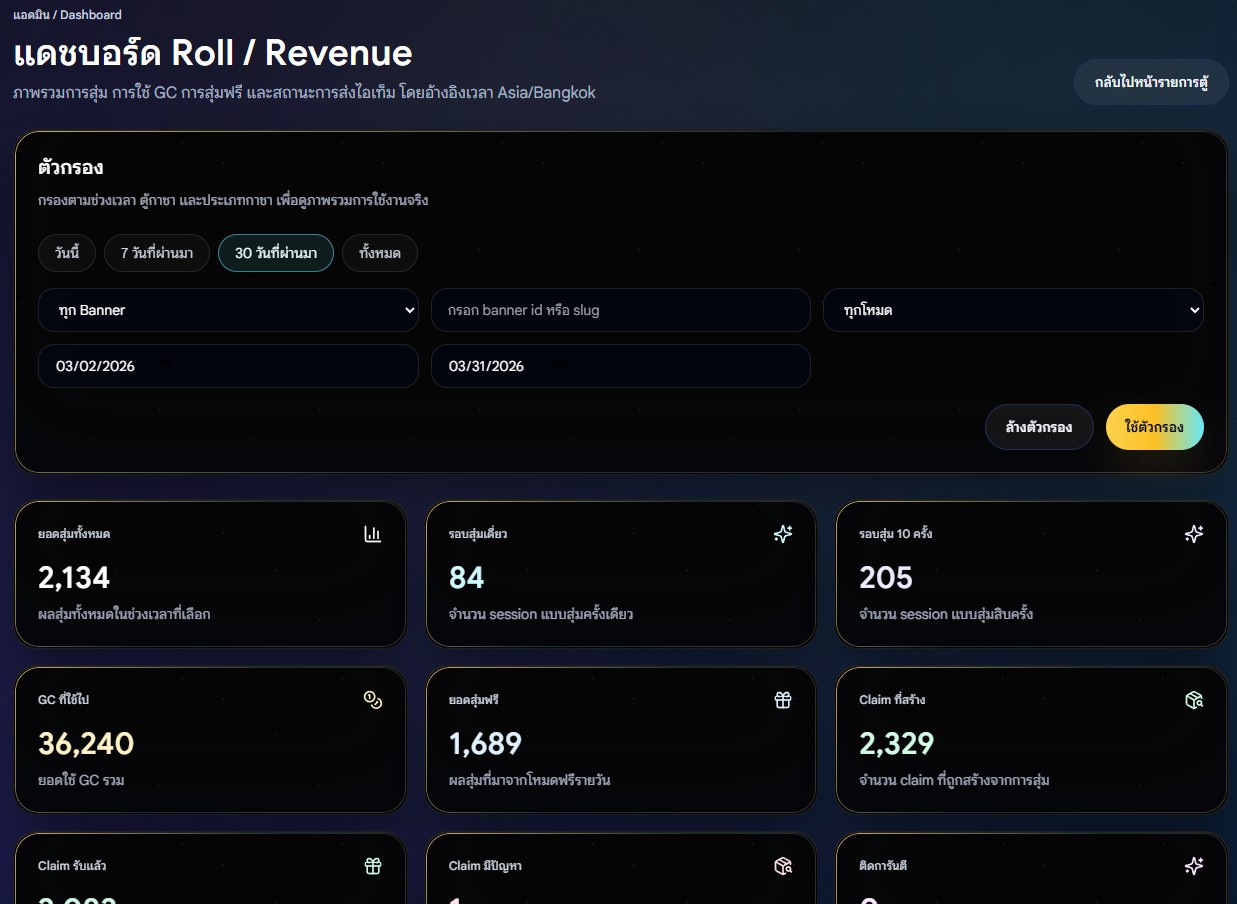Viewport: 1237px width, 904px height.
Task: Click the gift icon on ยอดสุ่มฟรี card
Action: point(783,700)
